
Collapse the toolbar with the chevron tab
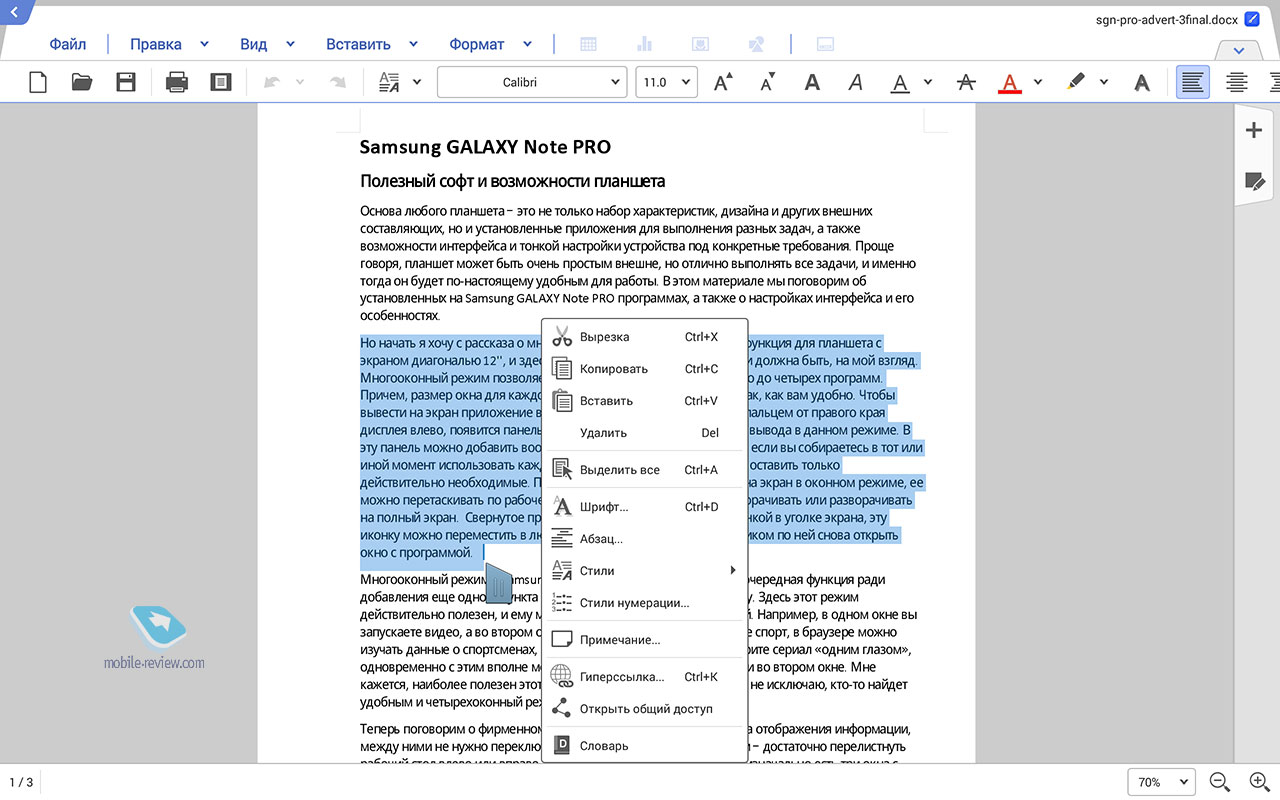1239,50
